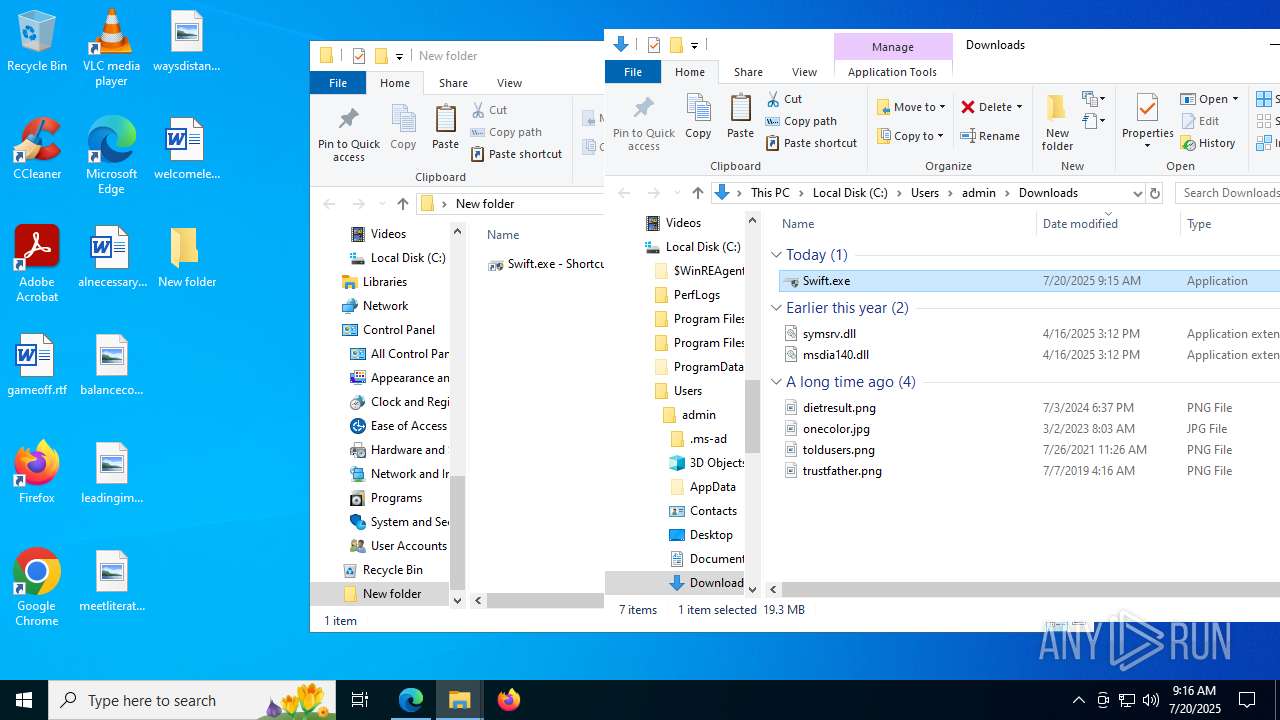1280x720 pixels.
Task: Select Control Panel in New folder window tree
Action: click(398, 330)
